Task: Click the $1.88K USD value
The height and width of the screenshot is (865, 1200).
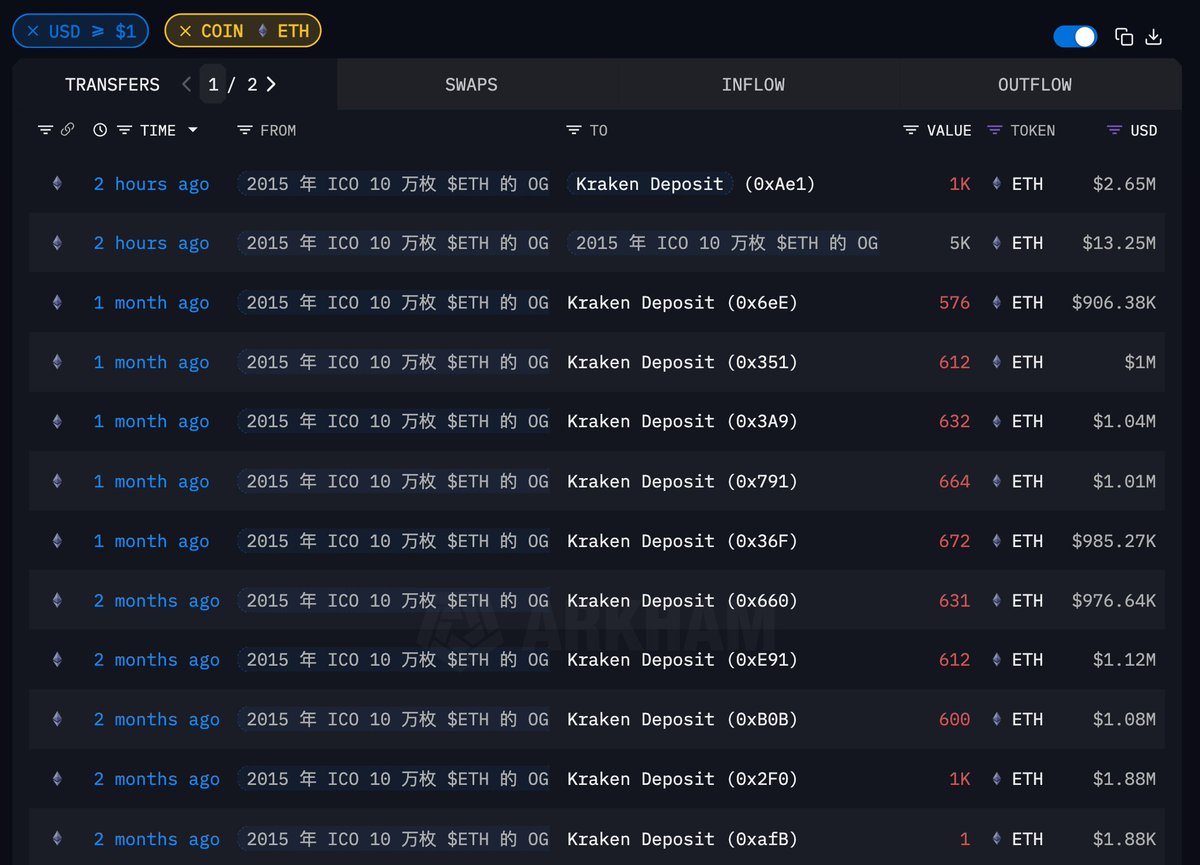Action: [x=1124, y=839]
